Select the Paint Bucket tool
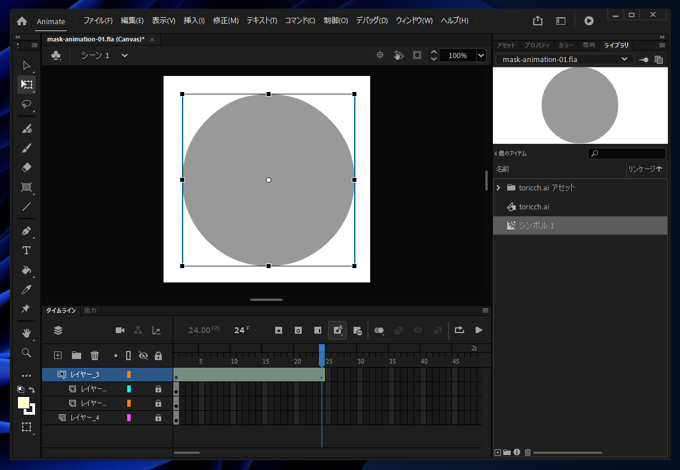Screen dimensions: 680x470 tap(27, 270)
